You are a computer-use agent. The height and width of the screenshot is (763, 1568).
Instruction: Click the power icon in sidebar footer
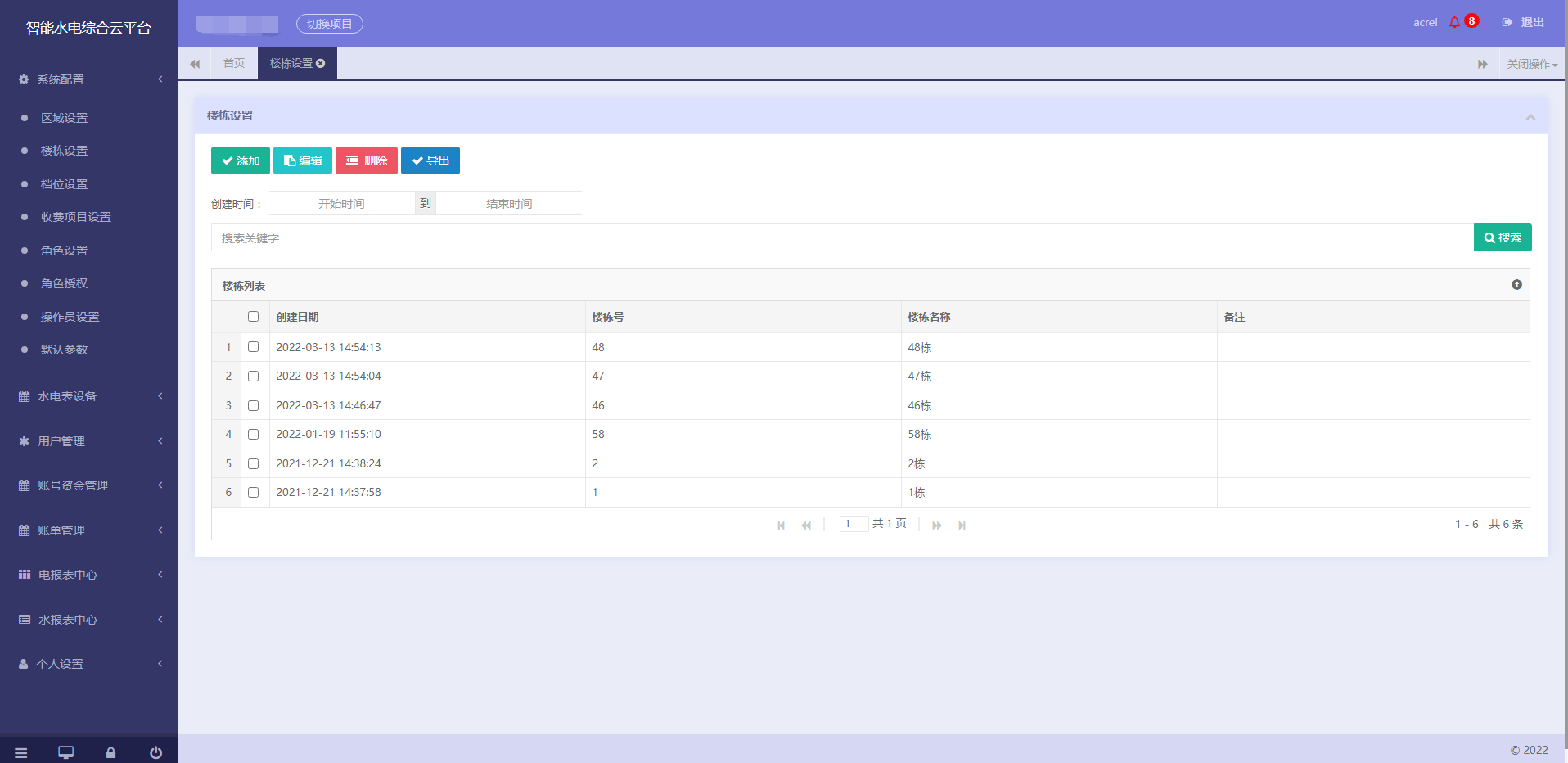click(x=156, y=753)
